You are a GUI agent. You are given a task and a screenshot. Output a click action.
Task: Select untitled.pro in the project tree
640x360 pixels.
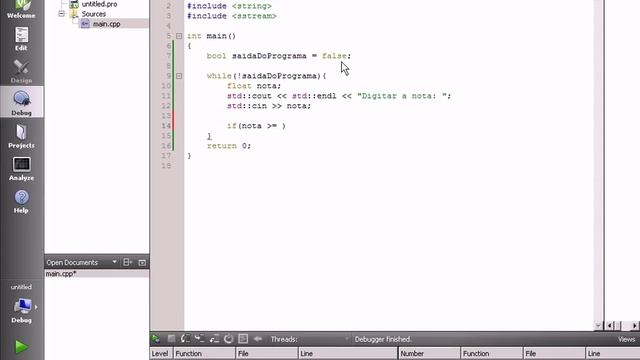pos(100,4)
